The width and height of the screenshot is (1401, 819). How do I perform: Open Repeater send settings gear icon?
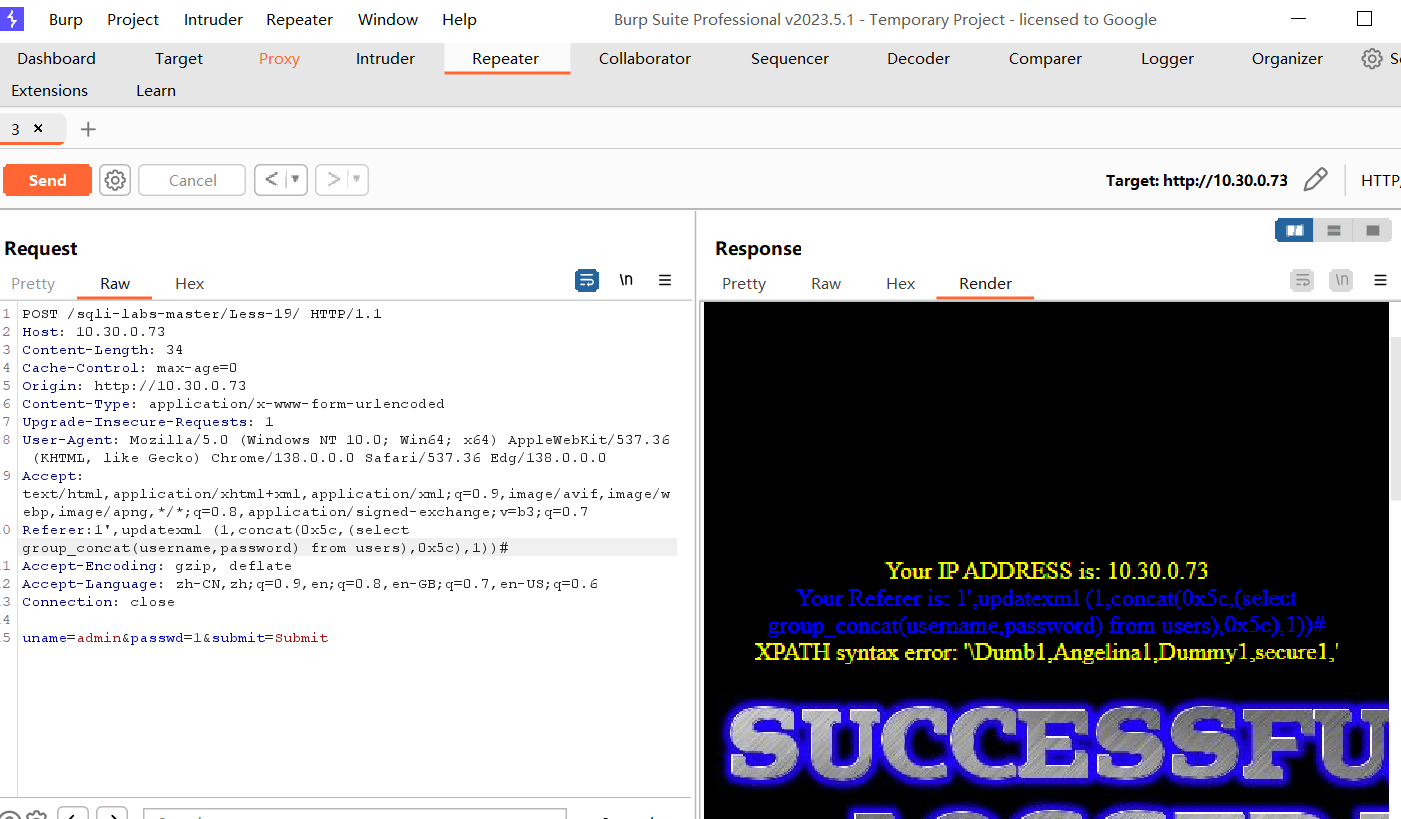point(116,180)
